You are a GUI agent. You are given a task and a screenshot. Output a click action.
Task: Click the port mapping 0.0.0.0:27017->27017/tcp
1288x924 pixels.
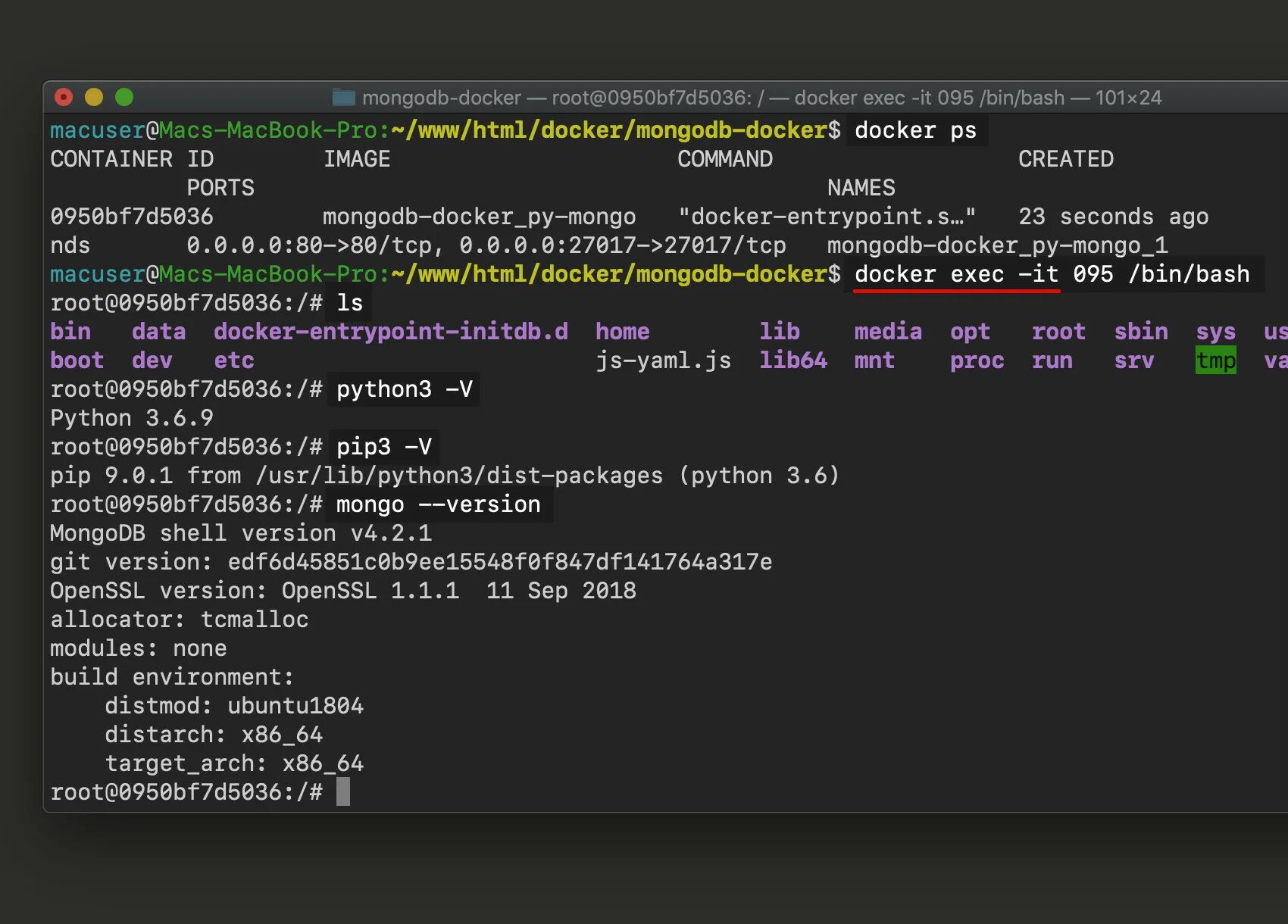(623, 245)
